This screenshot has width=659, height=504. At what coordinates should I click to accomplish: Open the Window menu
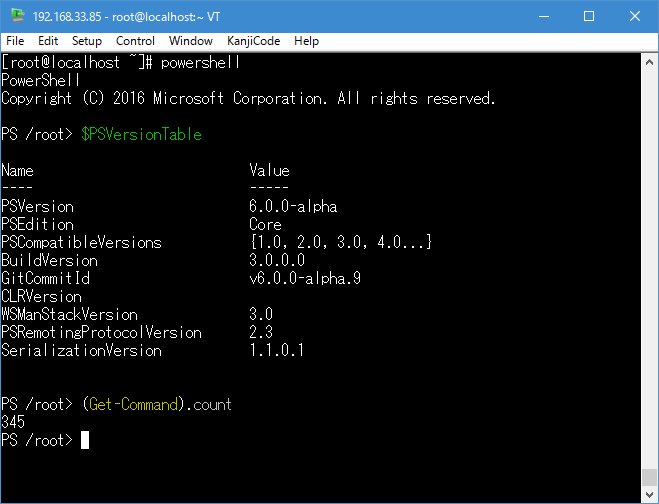point(191,41)
